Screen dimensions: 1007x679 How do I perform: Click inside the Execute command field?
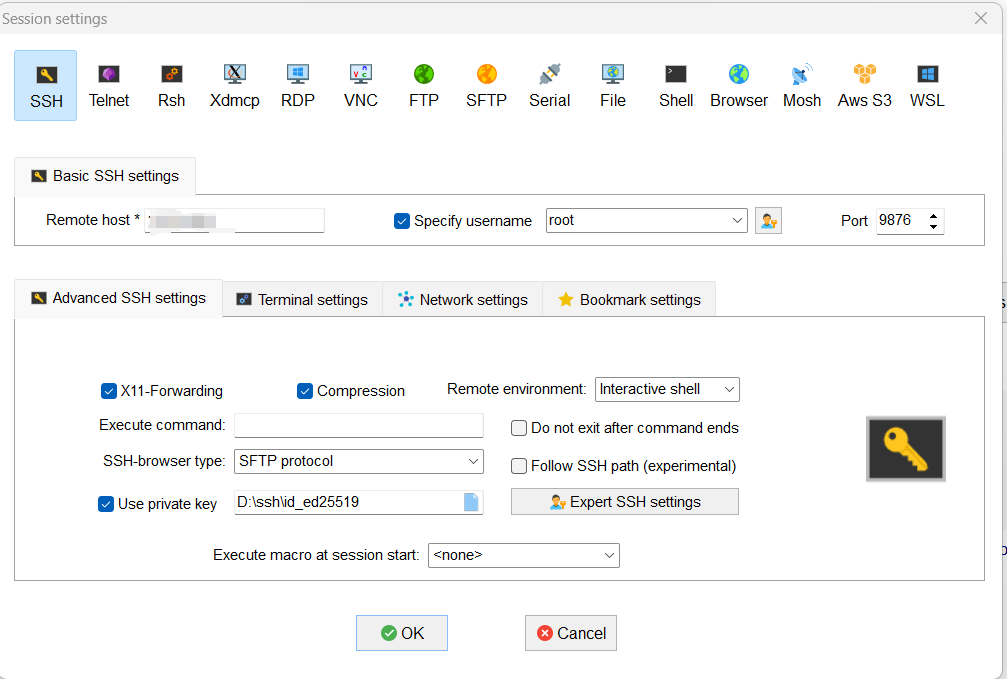(x=358, y=425)
